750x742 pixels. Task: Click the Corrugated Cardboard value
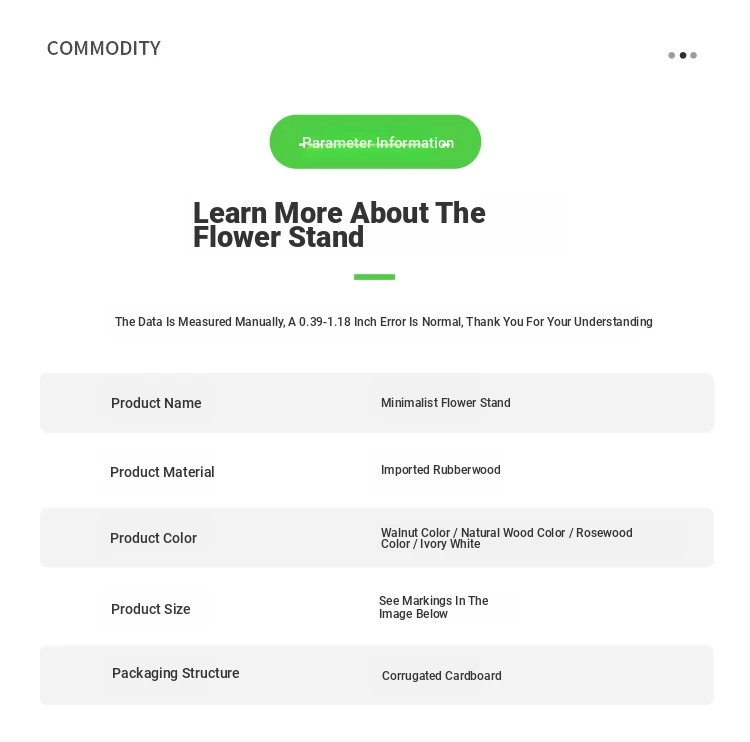pos(441,676)
